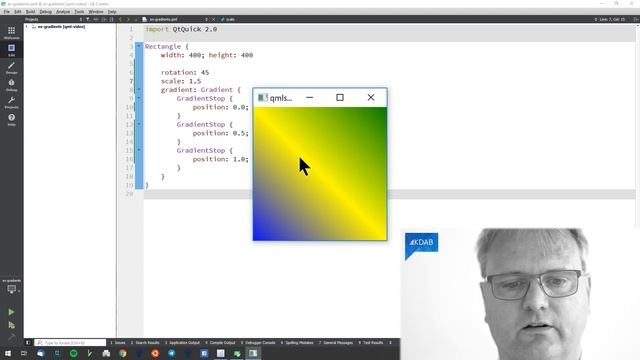Open the Welcome mode
This screenshot has height=360, width=640.
11,33
